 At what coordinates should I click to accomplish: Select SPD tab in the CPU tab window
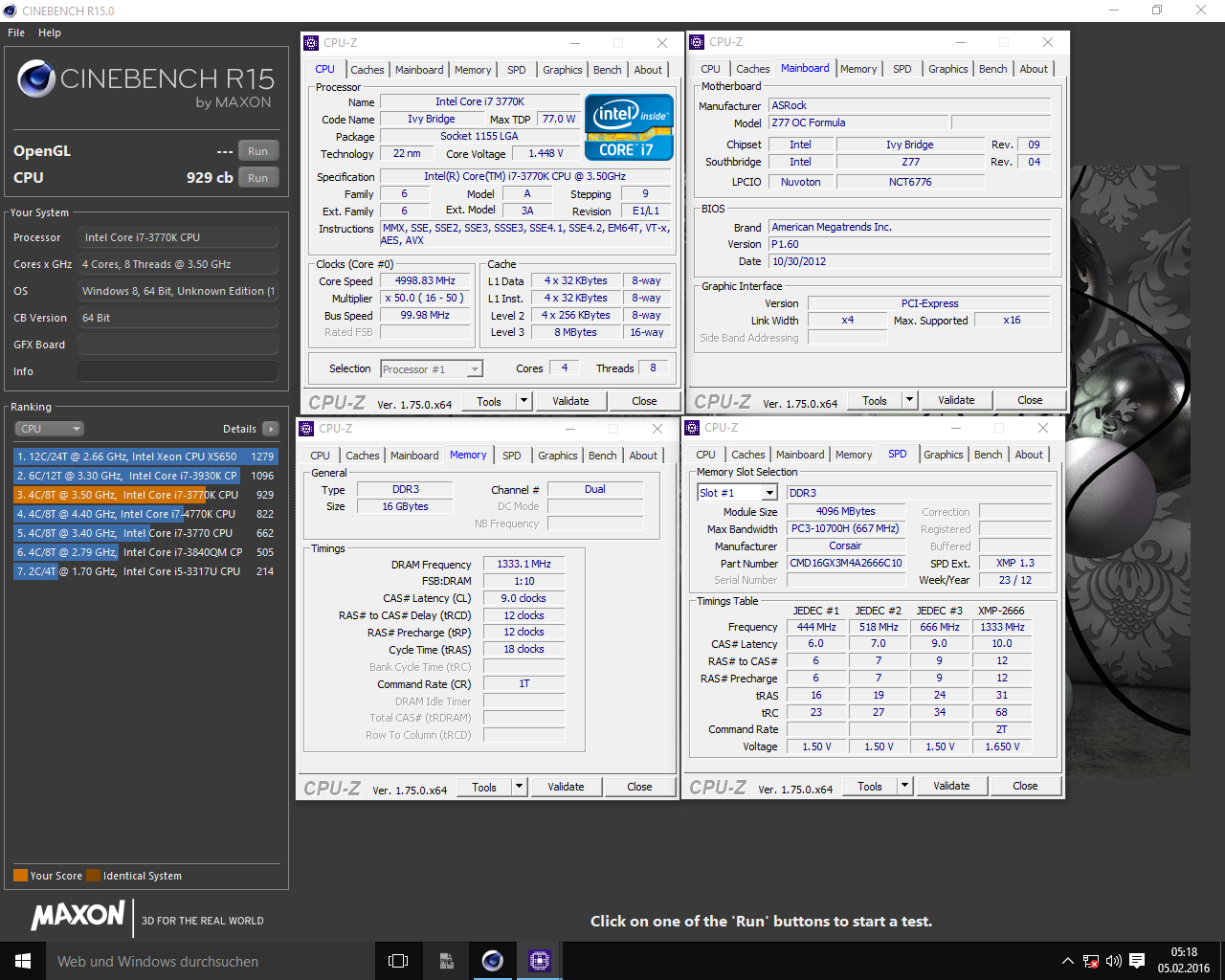coord(517,70)
